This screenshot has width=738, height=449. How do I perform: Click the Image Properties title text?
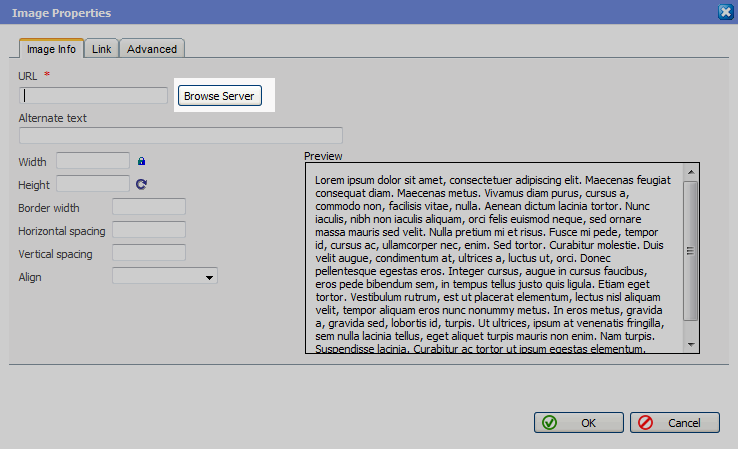pyautogui.click(x=62, y=13)
